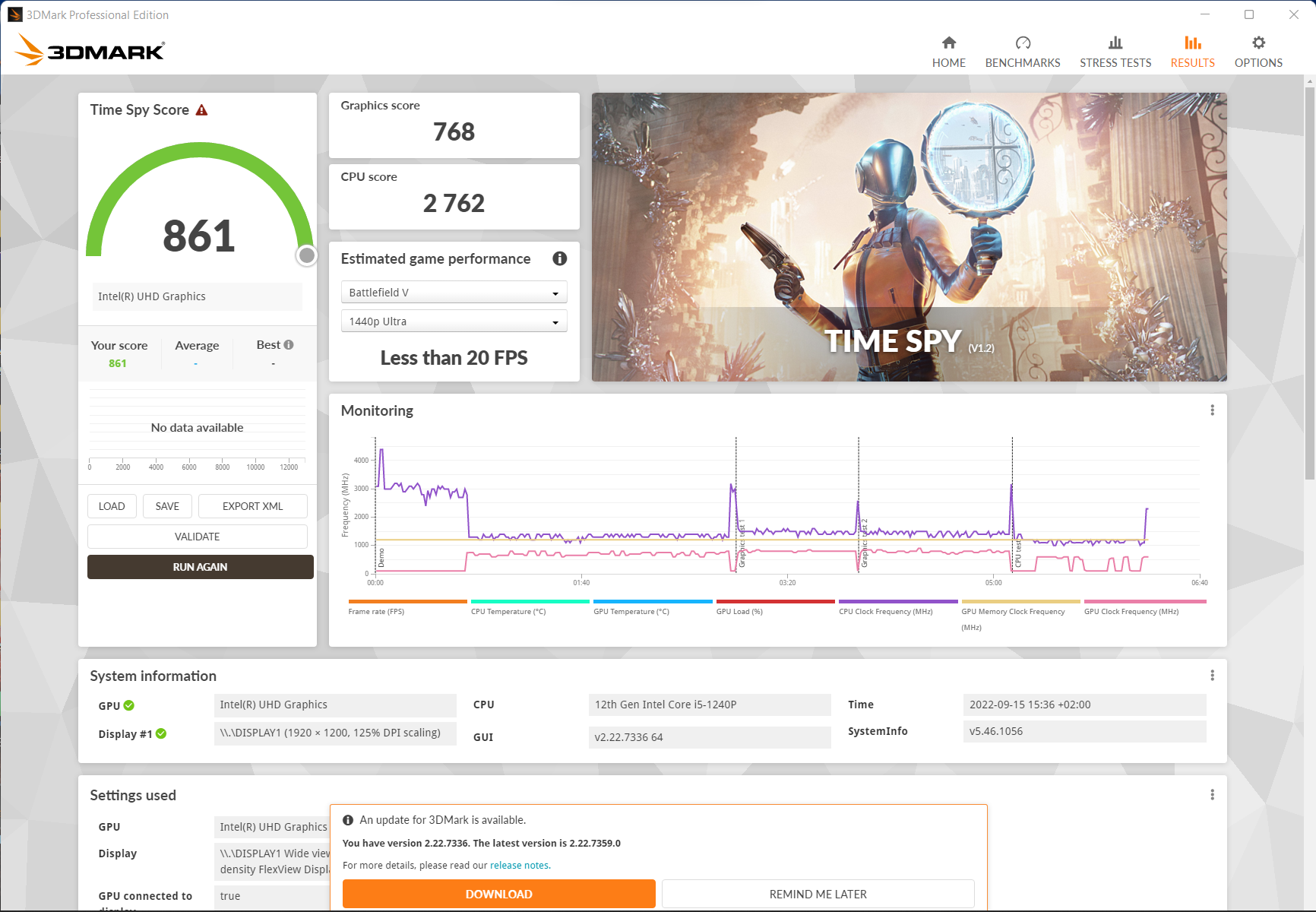This screenshot has height=912, width=1316.
Task: Click the Time Spy Score warning icon
Action: (201, 110)
